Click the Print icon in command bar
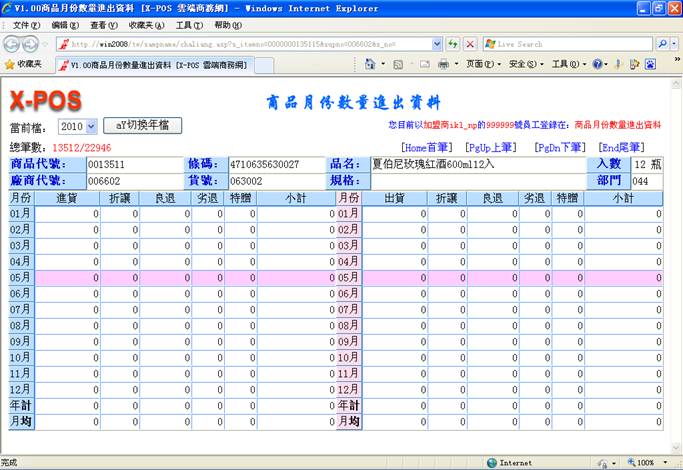683x470 pixels. [443, 64]
